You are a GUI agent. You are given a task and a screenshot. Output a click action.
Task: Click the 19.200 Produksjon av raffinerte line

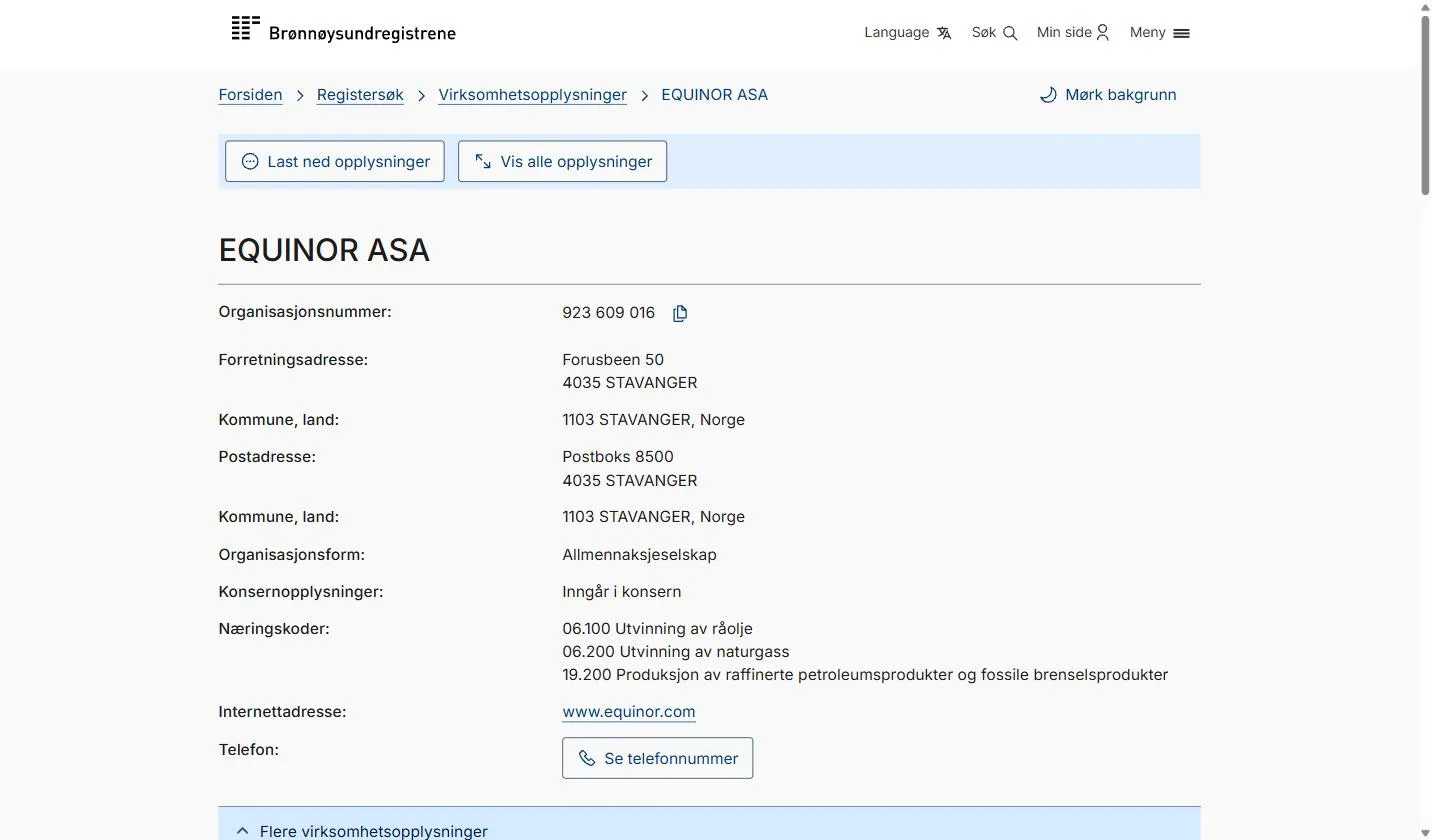pyautogui.click(x=865, y=675)
